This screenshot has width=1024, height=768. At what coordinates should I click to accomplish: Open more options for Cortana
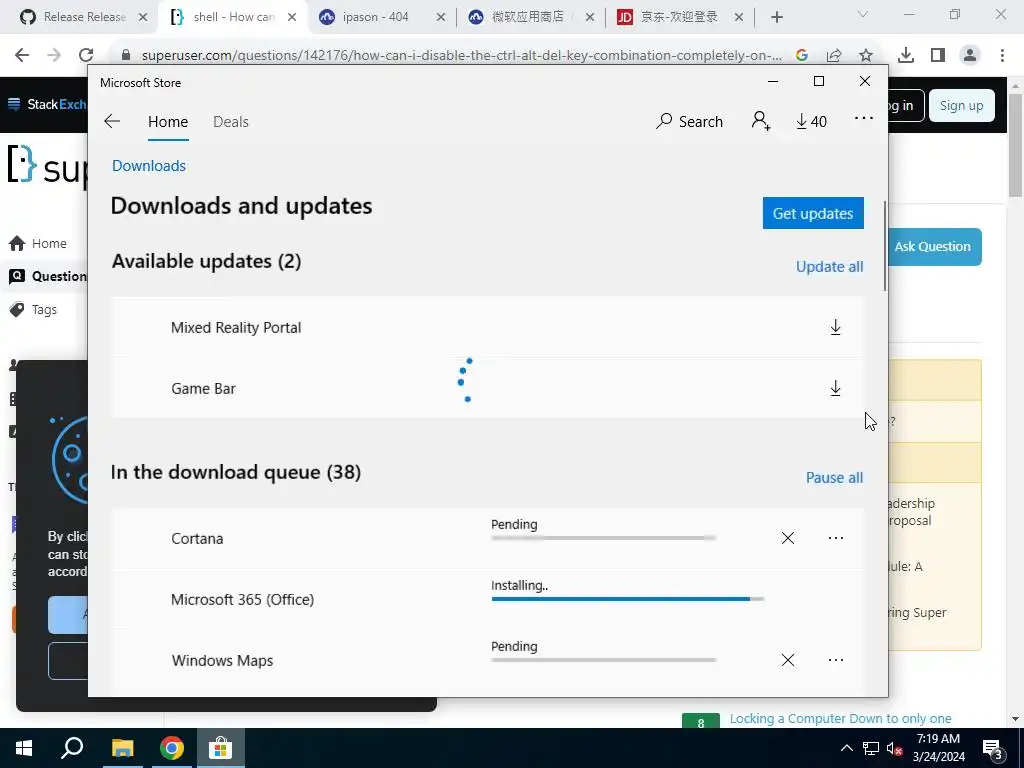836,538
